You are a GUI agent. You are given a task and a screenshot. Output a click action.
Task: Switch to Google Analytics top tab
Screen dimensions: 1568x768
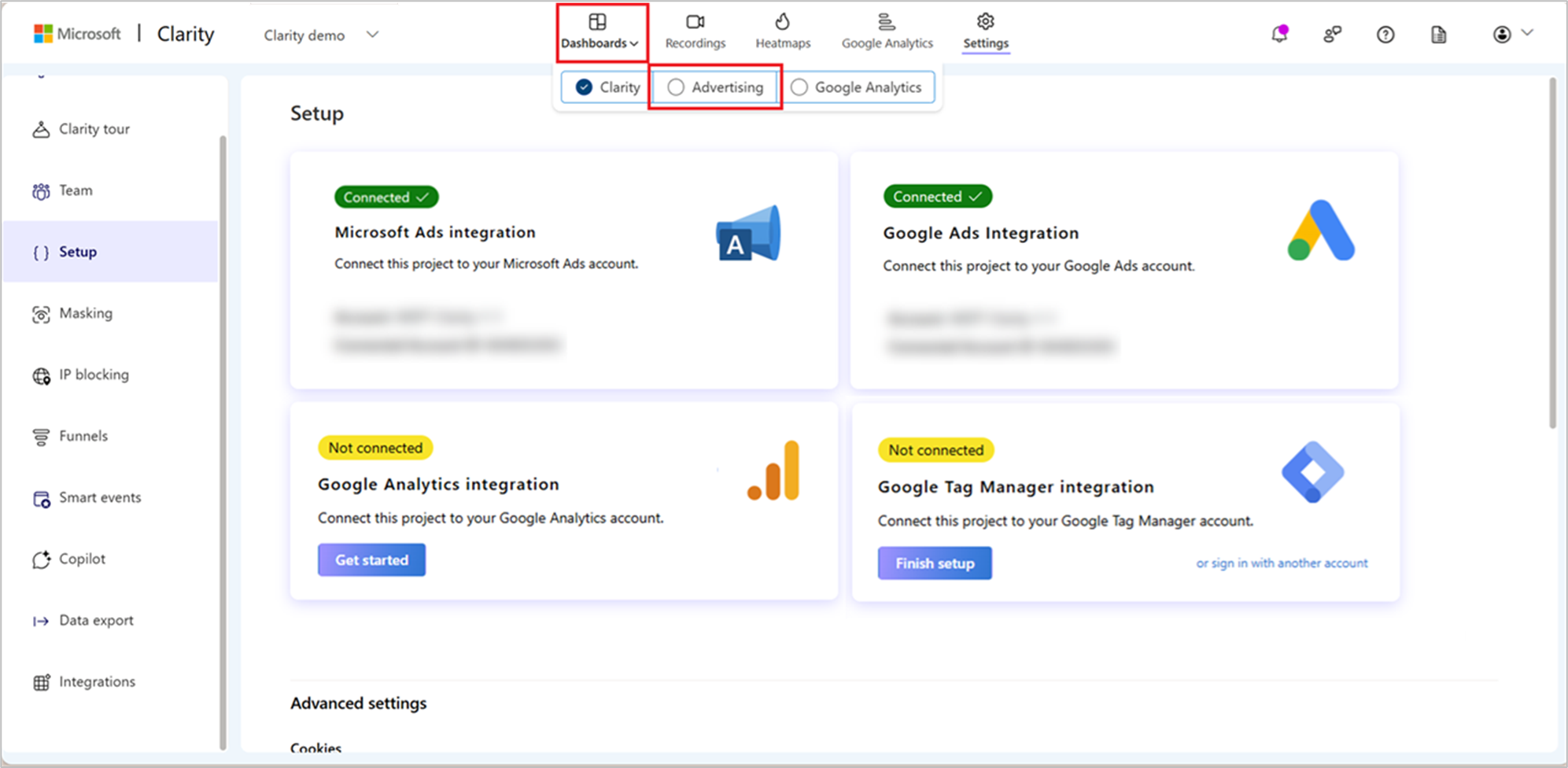tap(887, 32)
